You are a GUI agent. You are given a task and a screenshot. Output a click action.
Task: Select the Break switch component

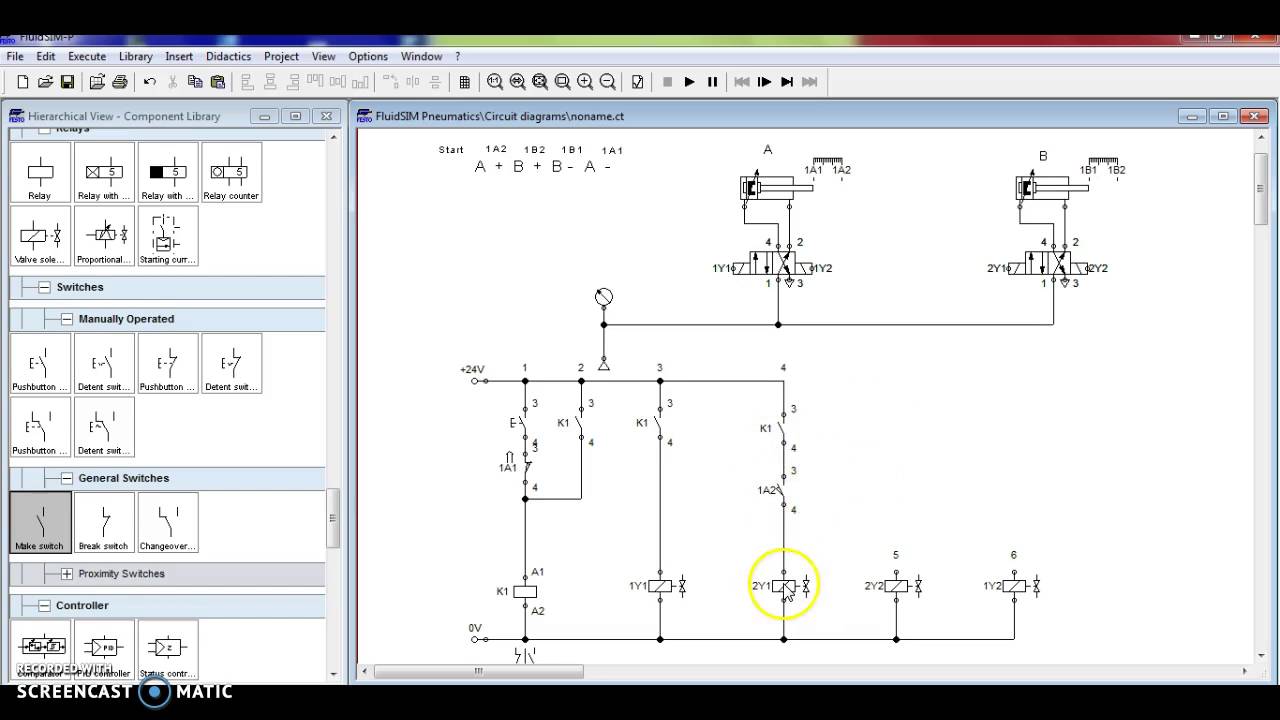(x=104, y=522)
